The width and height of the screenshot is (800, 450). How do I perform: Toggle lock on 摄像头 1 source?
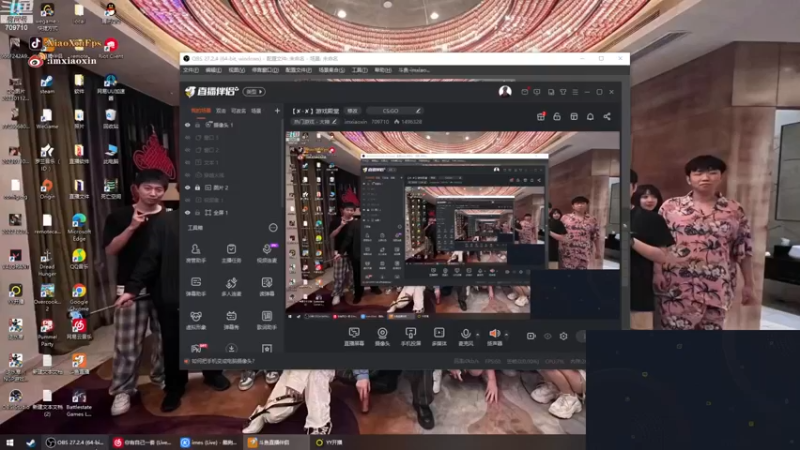198,125
